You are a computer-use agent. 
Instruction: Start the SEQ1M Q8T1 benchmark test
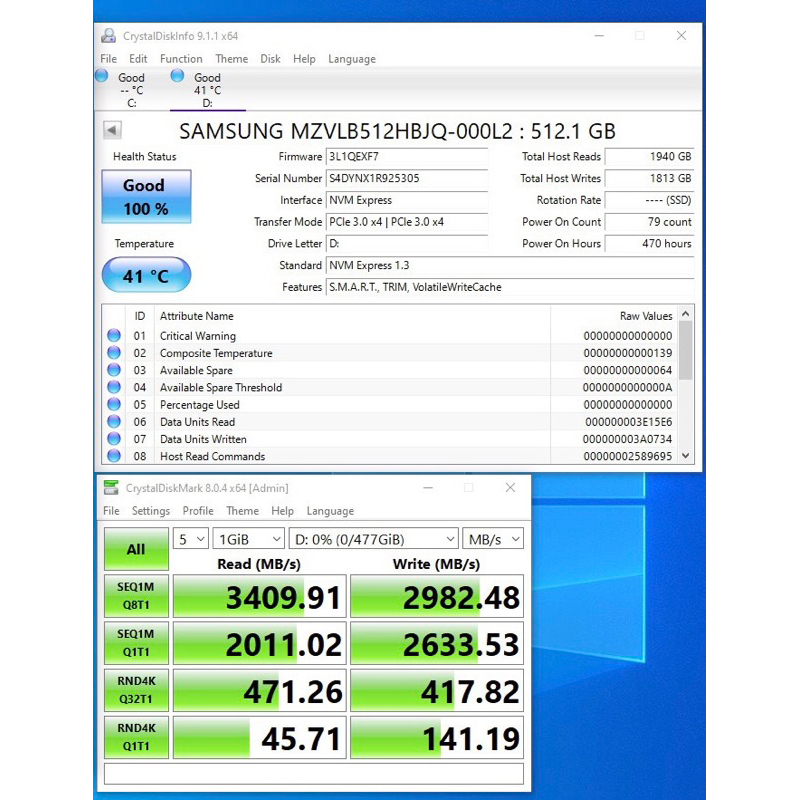click(136, 596)
